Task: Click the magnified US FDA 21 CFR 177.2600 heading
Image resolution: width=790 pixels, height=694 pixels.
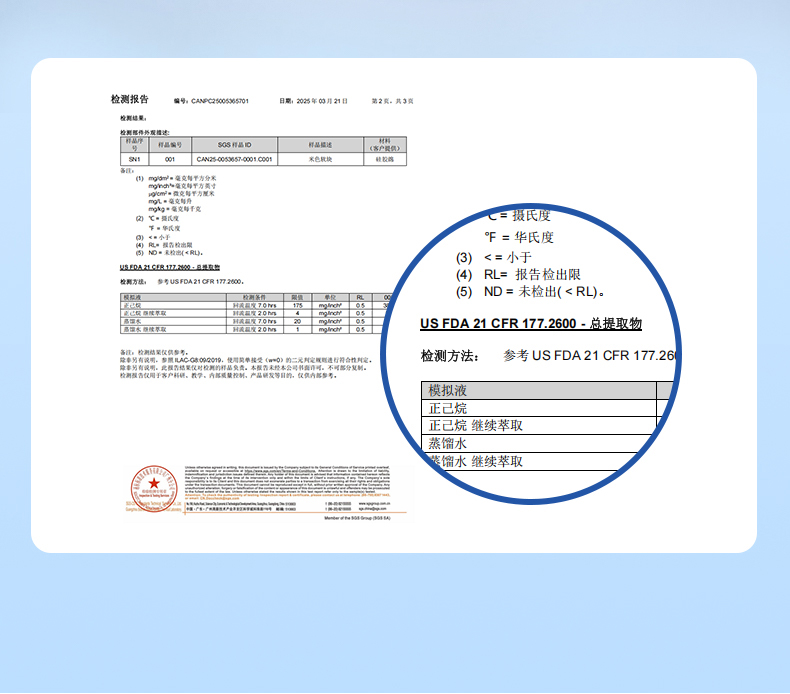Action: 530,324
